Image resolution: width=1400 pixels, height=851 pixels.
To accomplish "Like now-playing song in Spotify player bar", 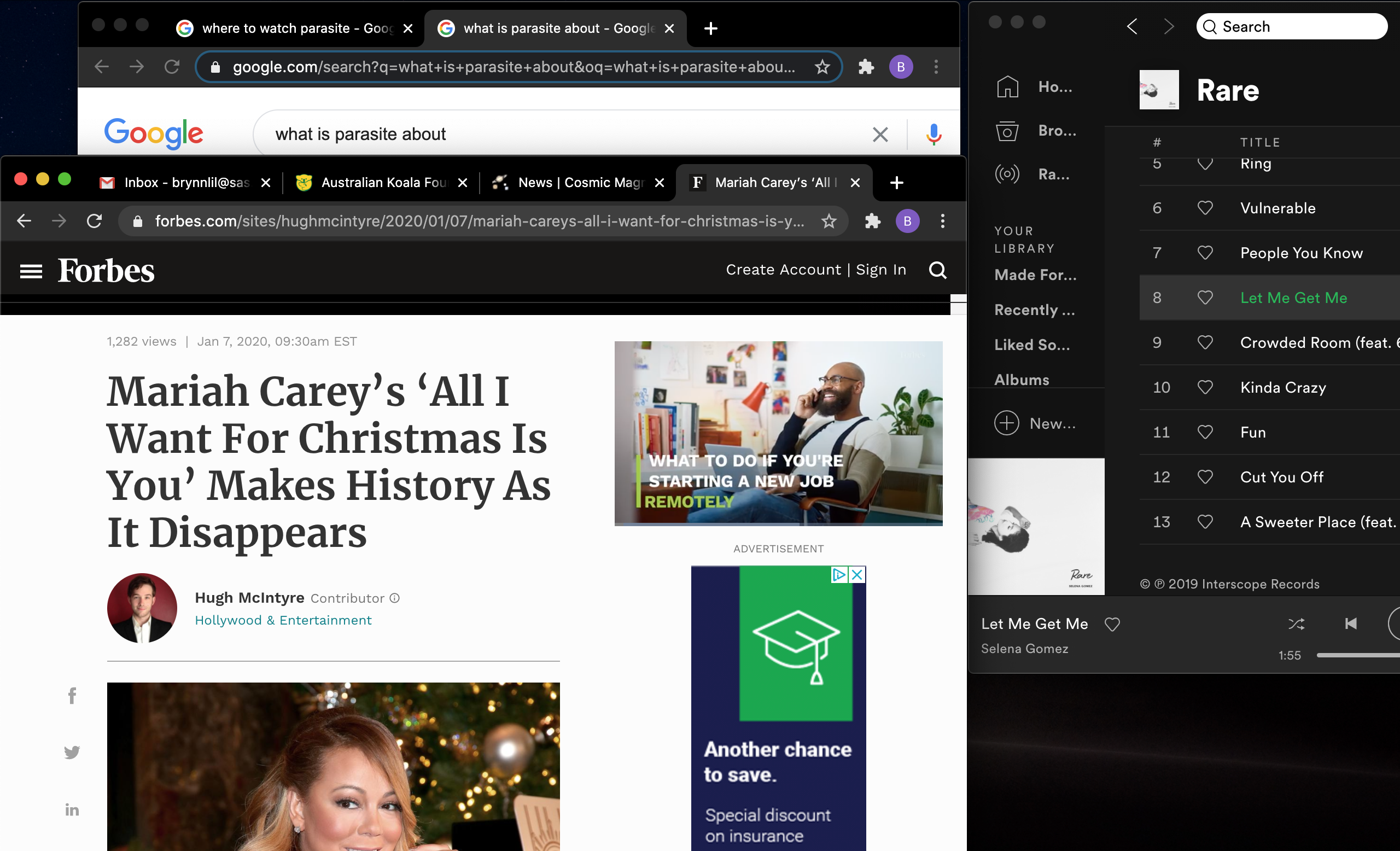I will click(x=1112, y=625).
